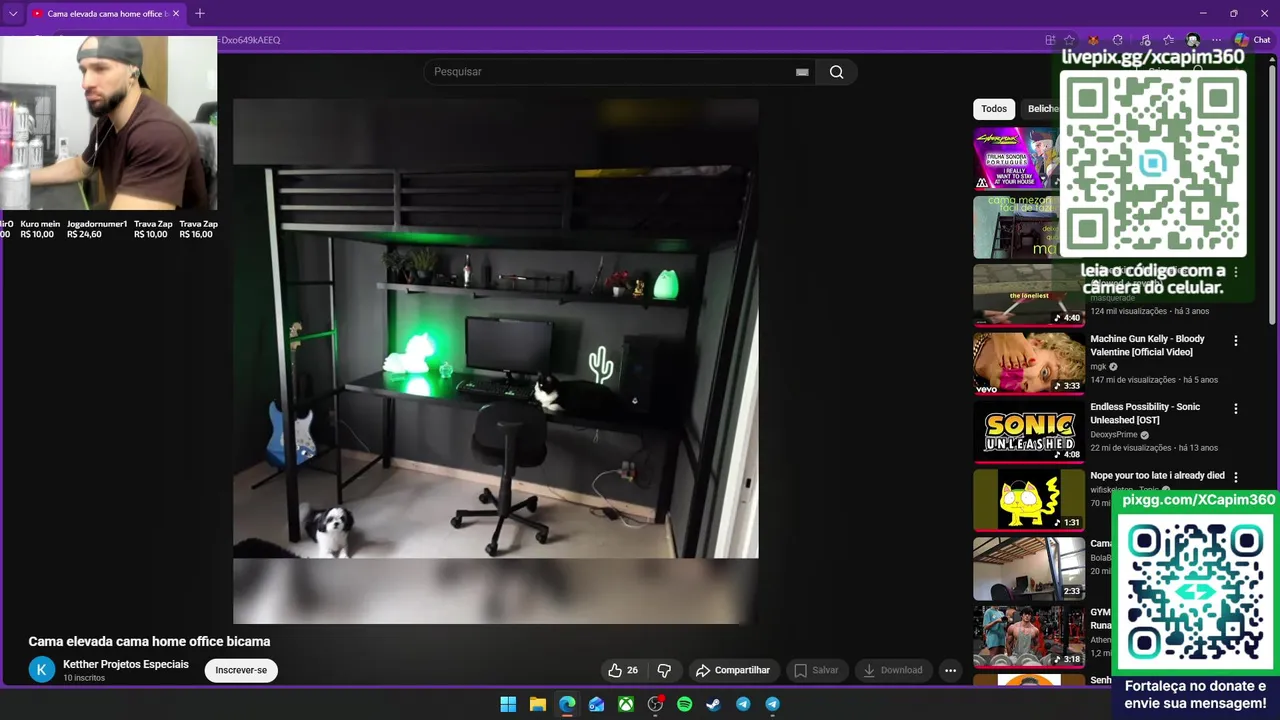Select the Todos filter chip
This screenshot has height=720, width=1280.
point(994,109)
